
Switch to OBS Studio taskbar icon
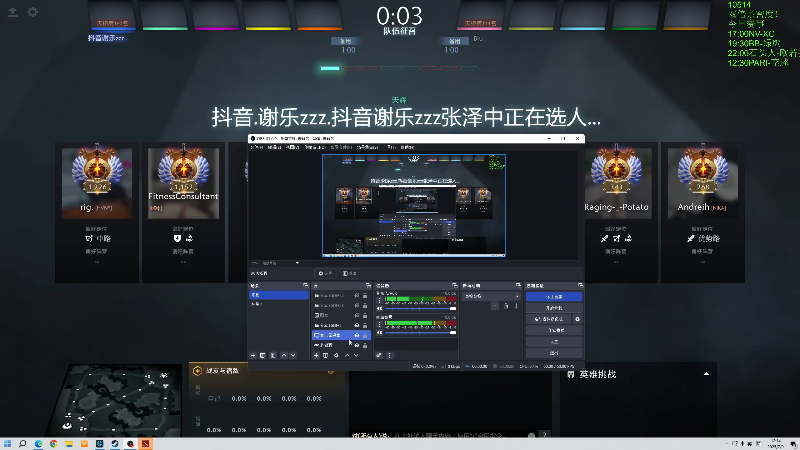pos(130,444)
